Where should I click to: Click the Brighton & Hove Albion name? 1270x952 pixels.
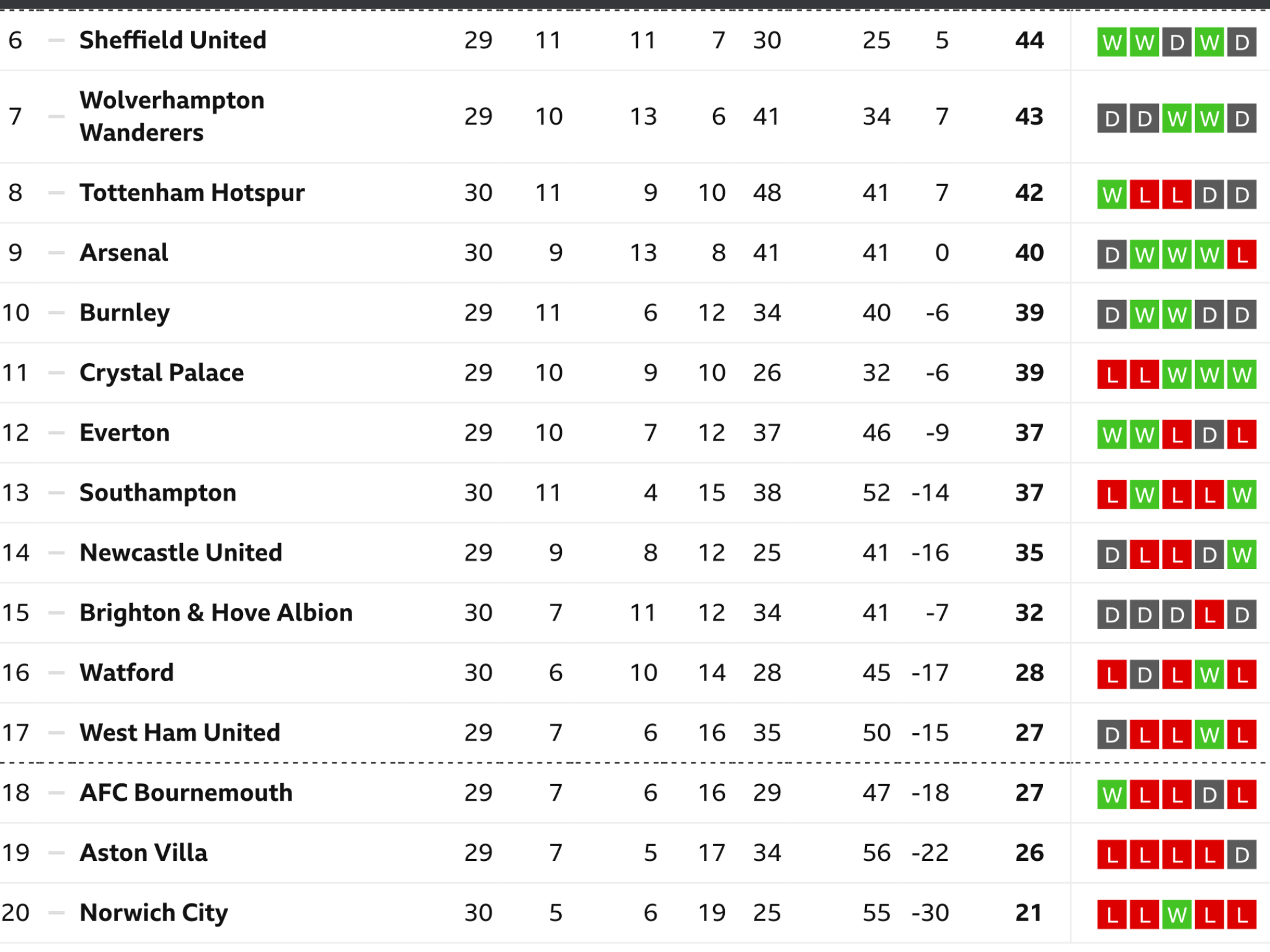tap(216, 612)
